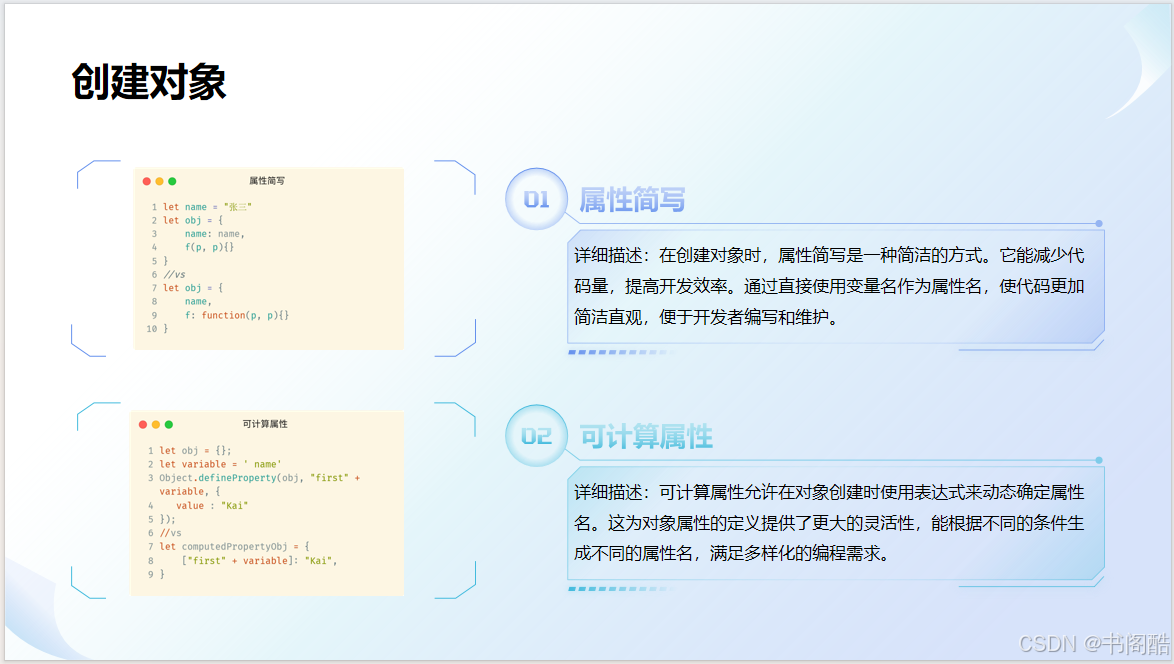Image resolution: width=1174 pixels, height=664 pixels.
Task: Click code line let variable = ' name'
Action: click(x=220, y=464)
